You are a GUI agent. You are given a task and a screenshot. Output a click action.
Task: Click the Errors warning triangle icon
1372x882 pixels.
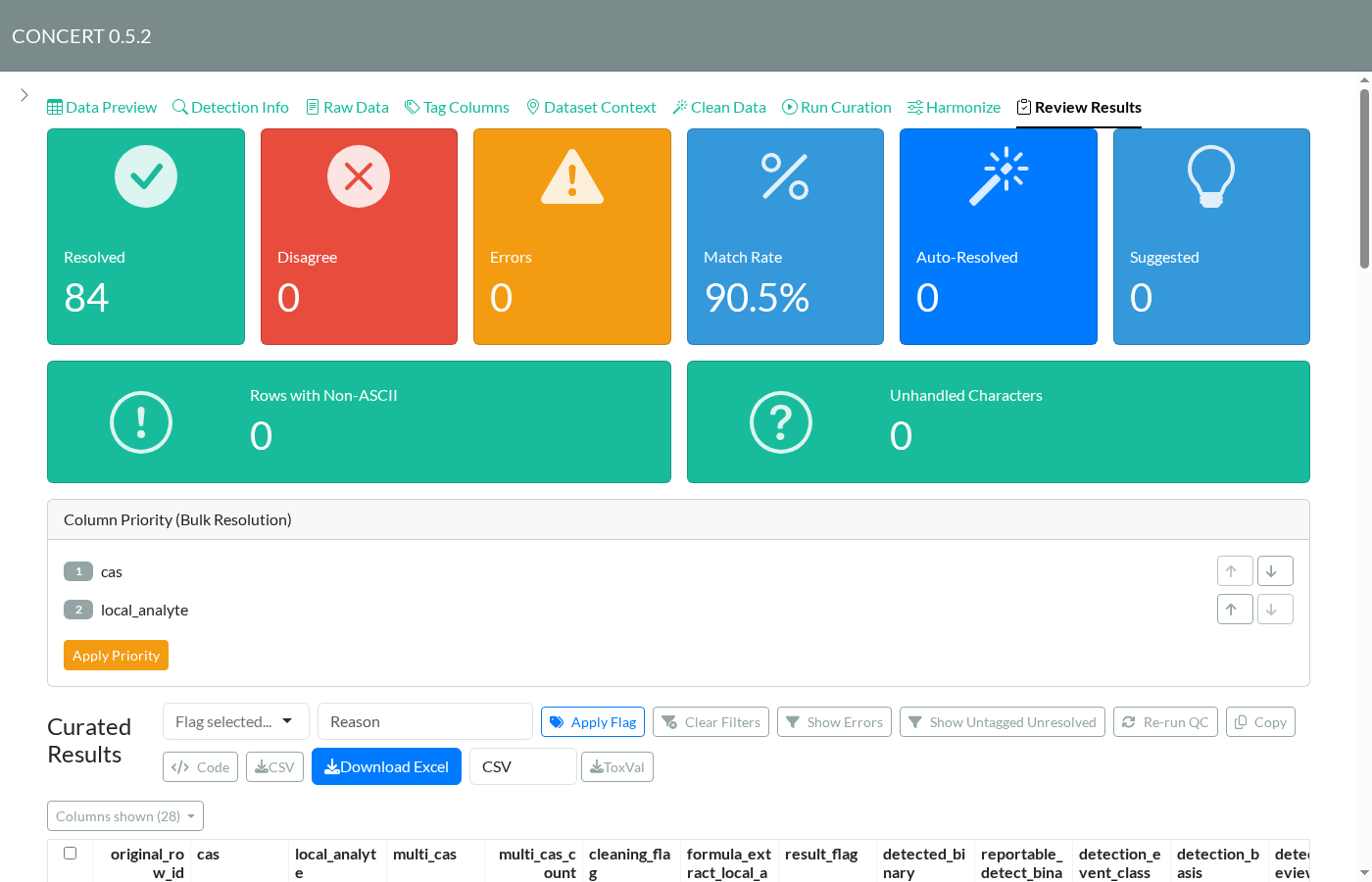(x=572, y=176)
